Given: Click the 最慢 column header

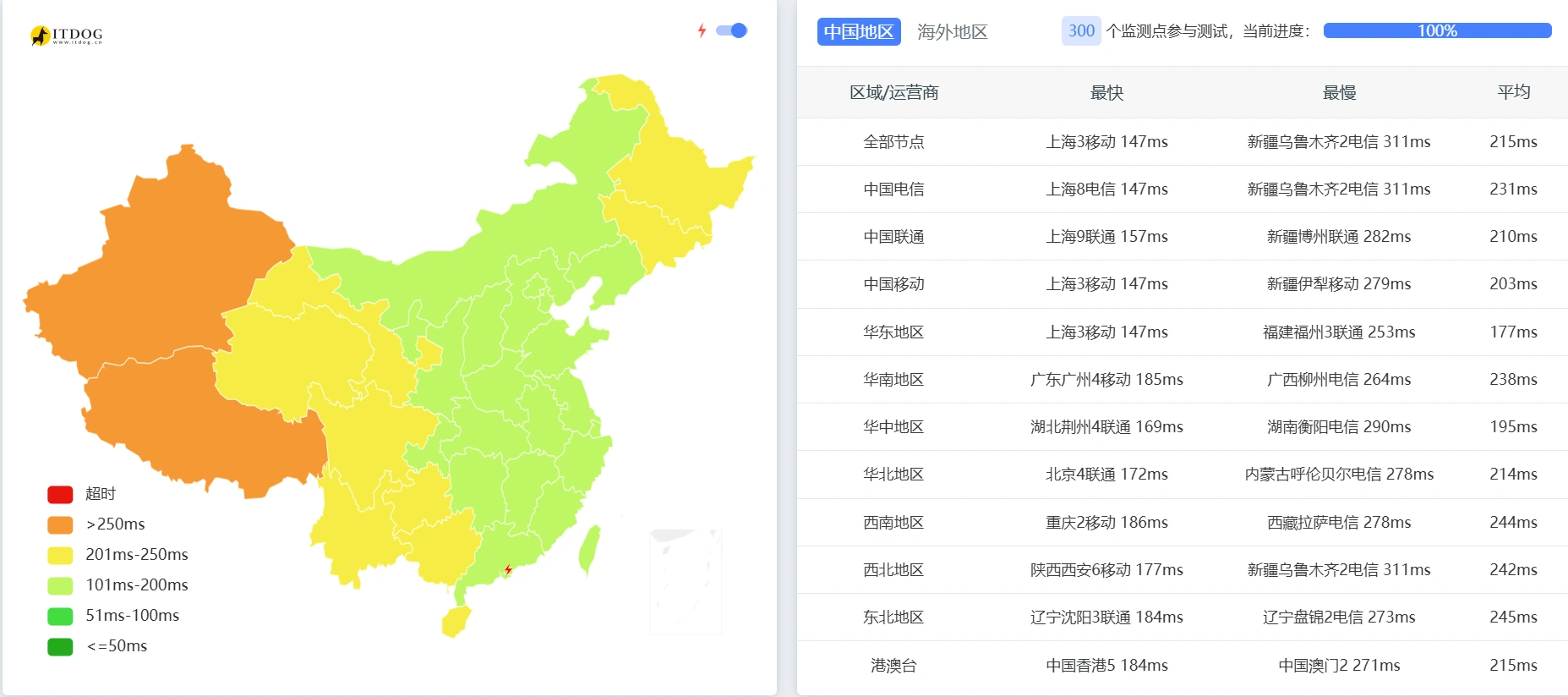Looking at the screenshot, I should pyautogui.click(x=1339, y=92).
